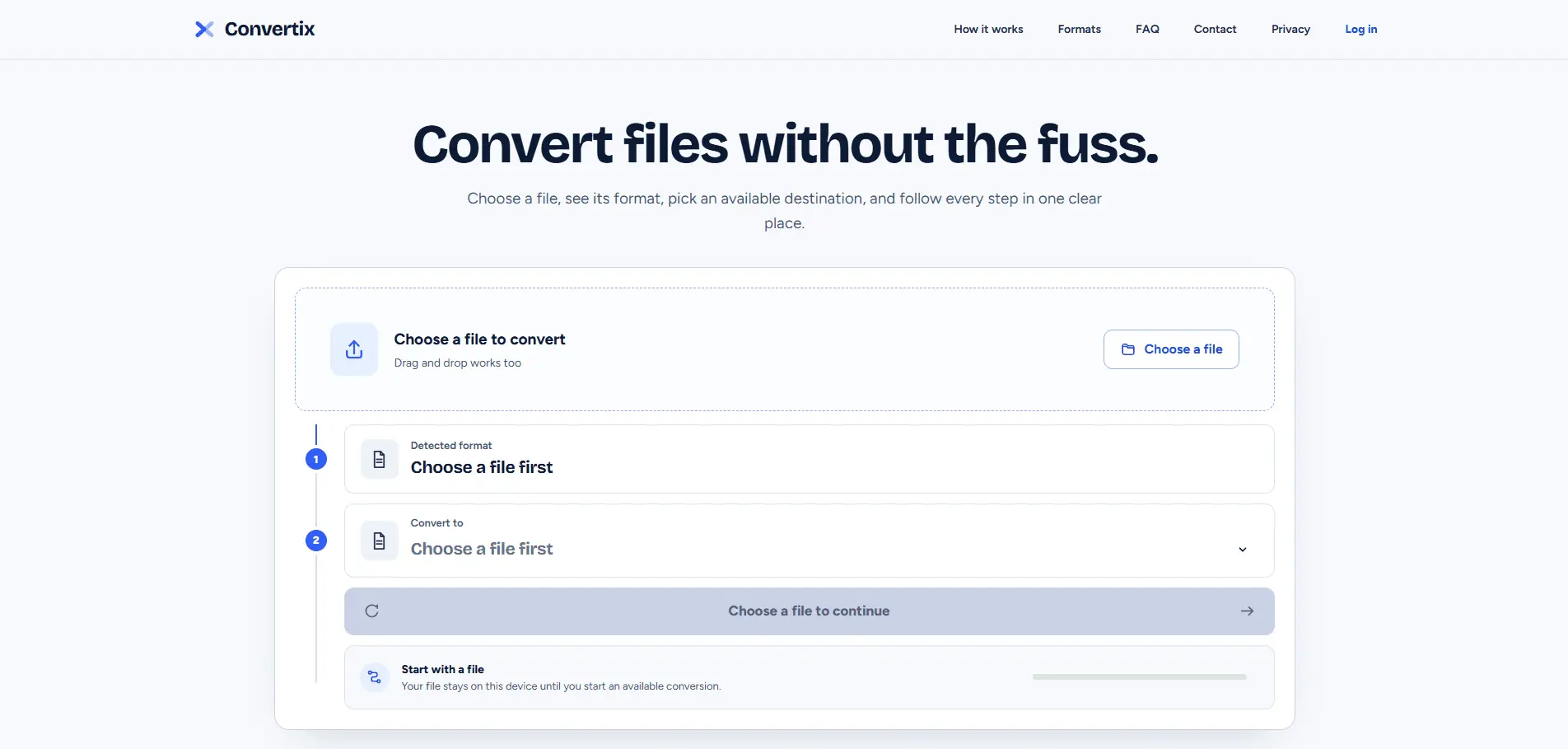This screenshot has height=749, width=1568.
Task: Click the document icon beside Detected format
Action: 380,459
